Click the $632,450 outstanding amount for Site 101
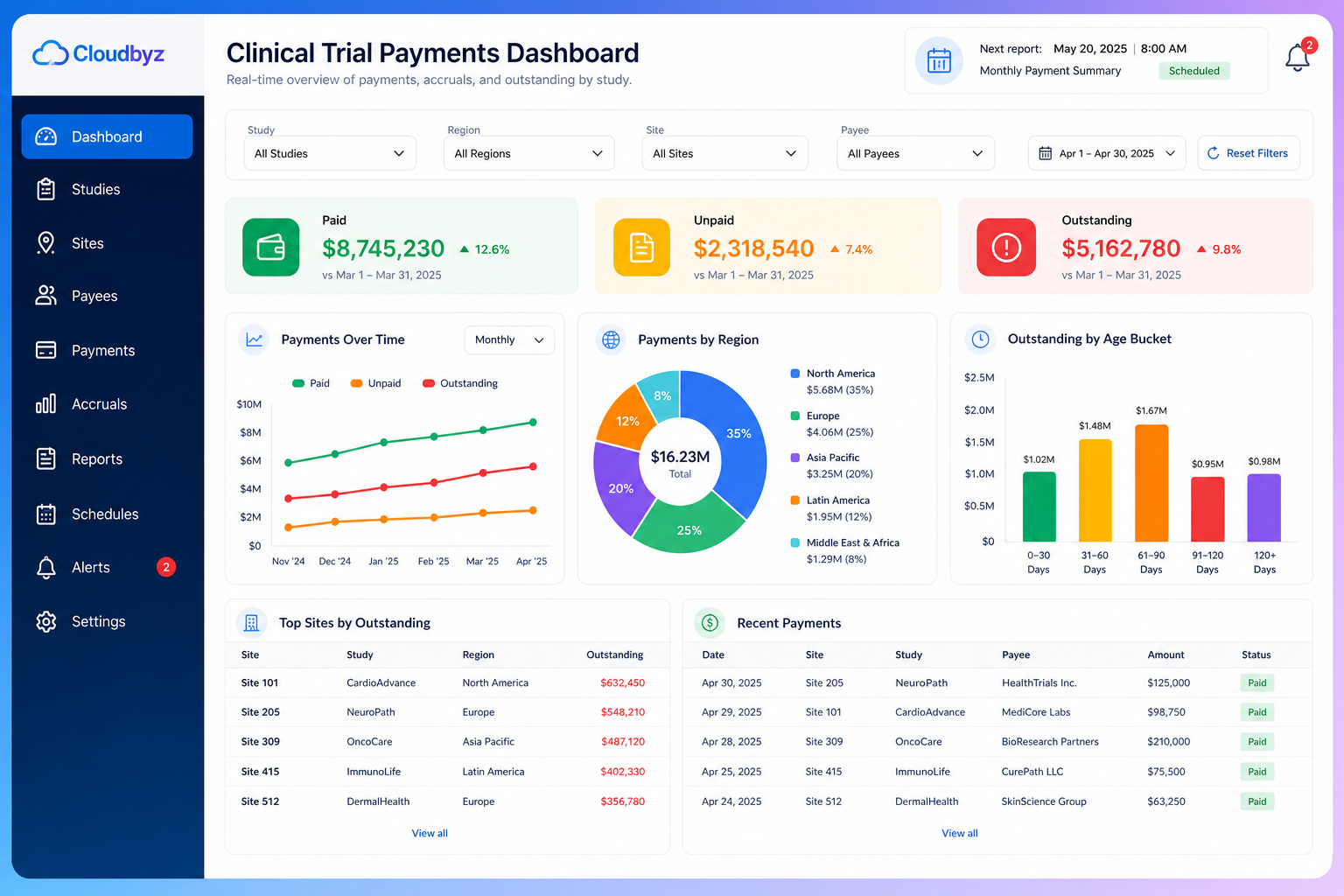Viewport: 1344px width, 896px height. (x=622, y=682)
